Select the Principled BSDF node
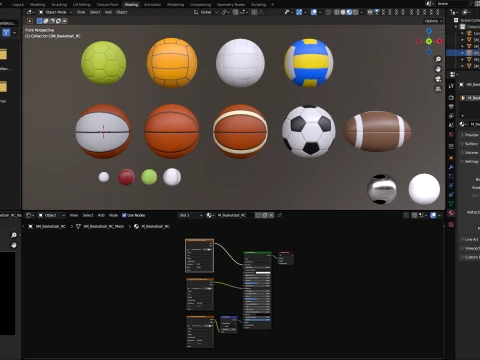 [257, 290]
